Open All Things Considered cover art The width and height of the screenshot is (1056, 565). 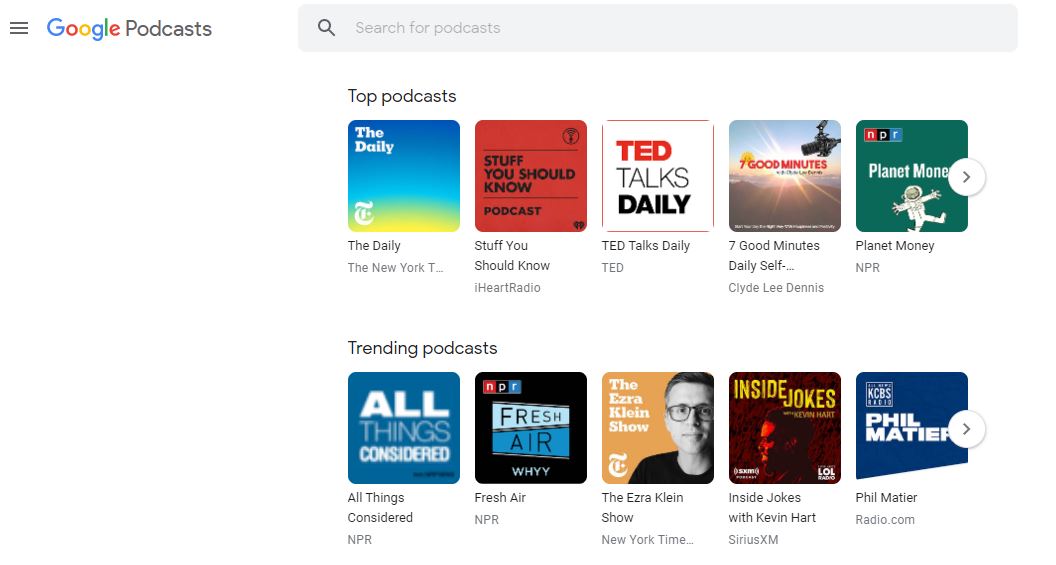pyautogui.click(x=403, y=428)
